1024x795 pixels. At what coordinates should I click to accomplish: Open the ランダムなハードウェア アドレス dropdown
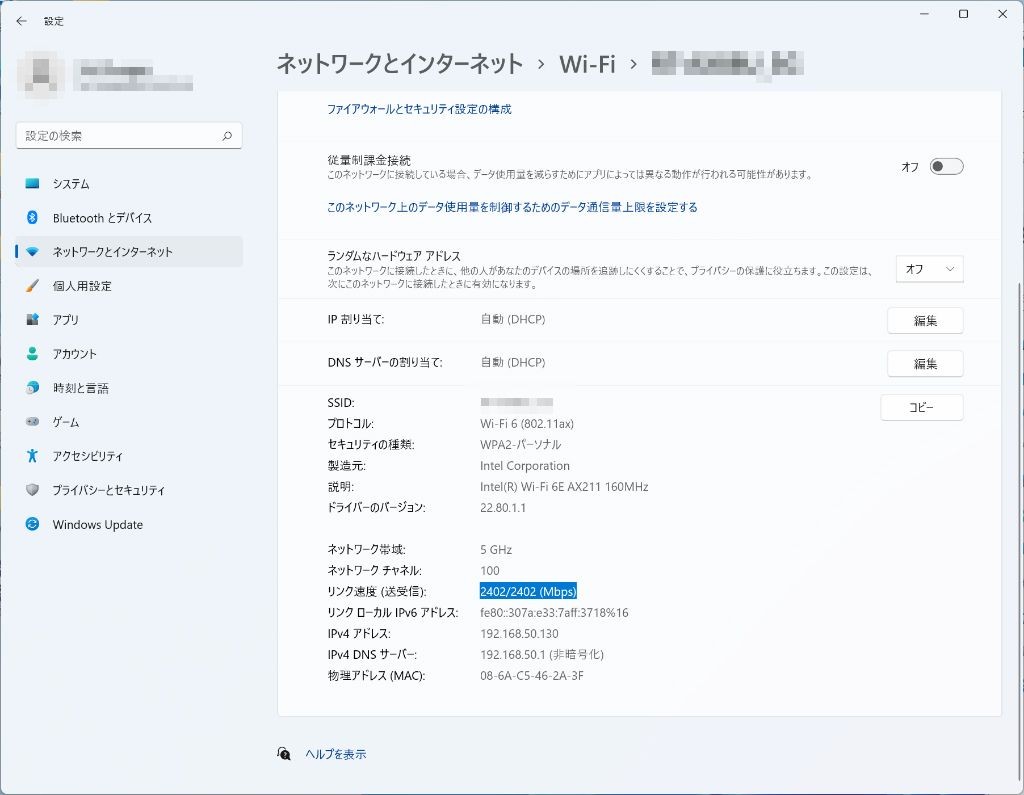pyautogui.click(x=929, y=269)
